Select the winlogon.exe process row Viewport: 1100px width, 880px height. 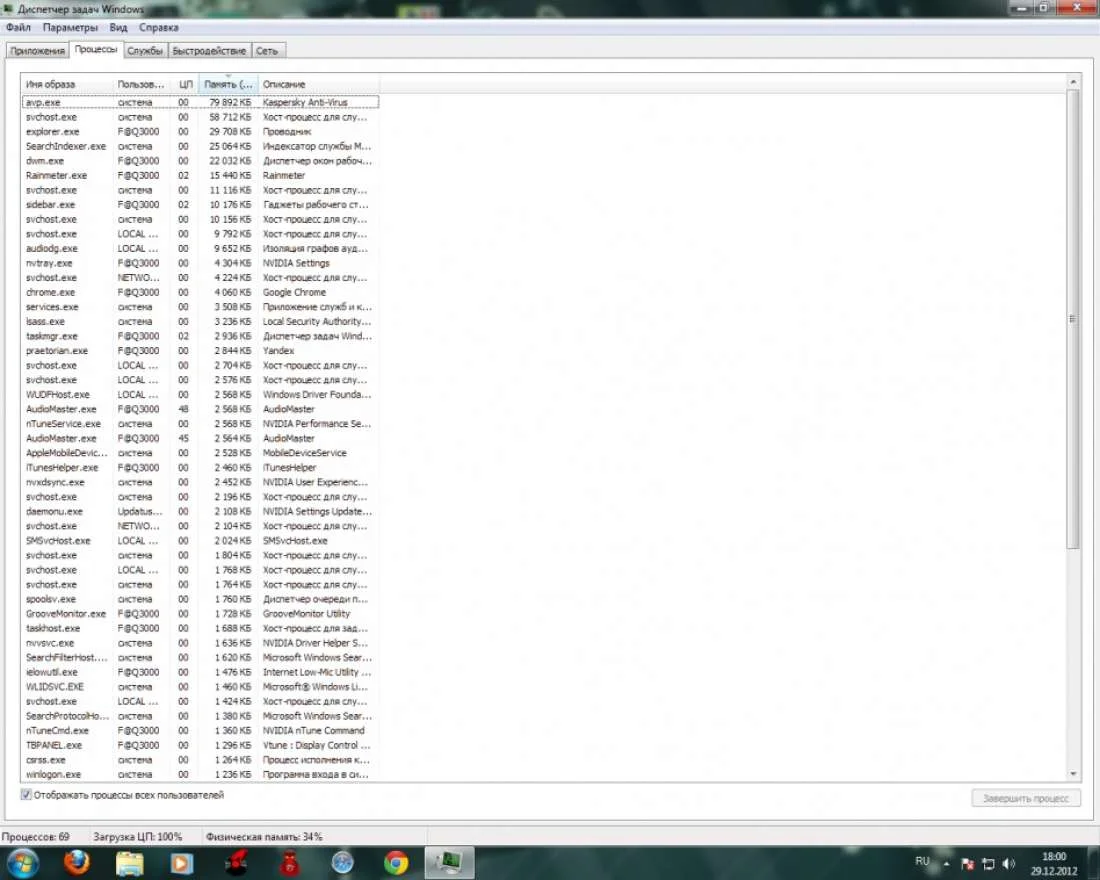200,775
